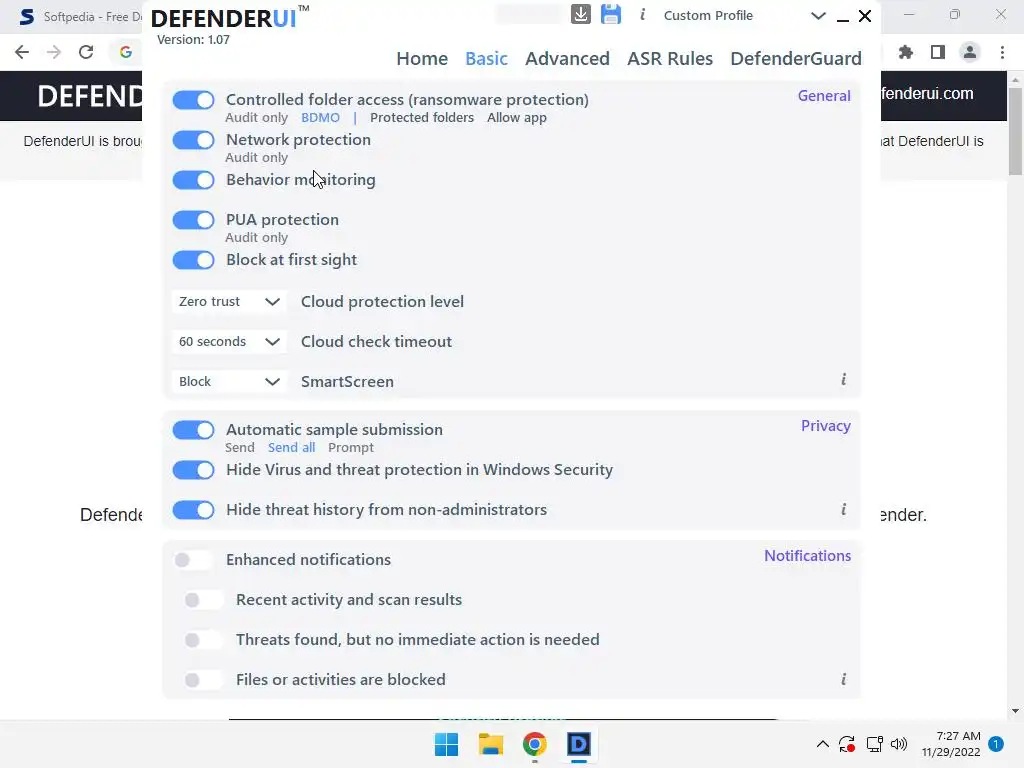
Task: Open the Chrome side panel icon
Action: tap(938, 52)
